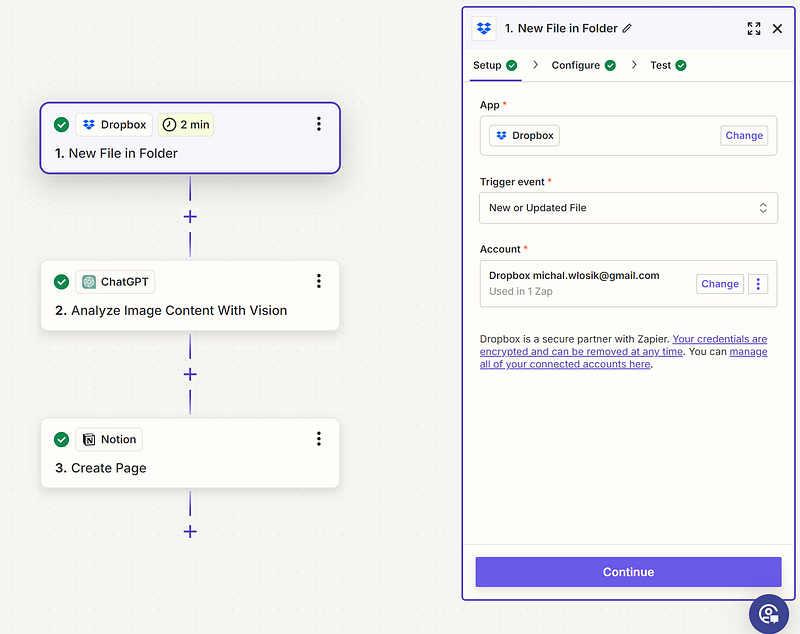The width and height of the screenshot is (800, 634).
Task: Change the connected Dropbox account
Action: pyautogui.click(x=719, y=284)
